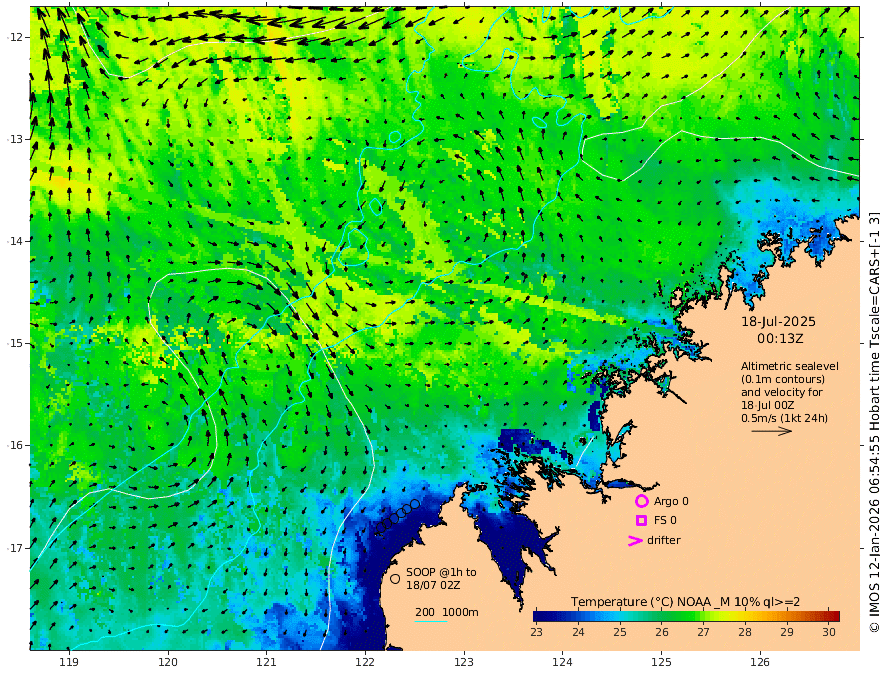Click the magenta Argo circle legend marker
The height and width of the screenshot is (680, 880).
click(641, 501)
